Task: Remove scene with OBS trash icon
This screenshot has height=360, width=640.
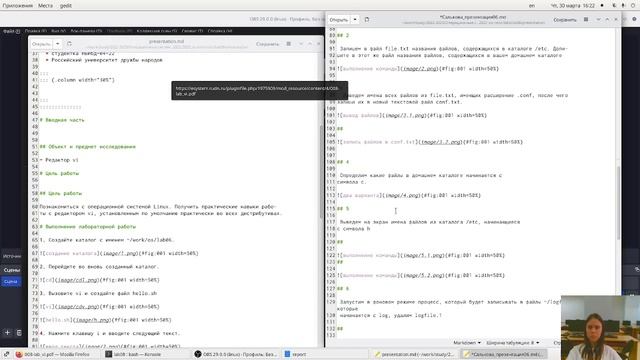Action: point(19,333)
